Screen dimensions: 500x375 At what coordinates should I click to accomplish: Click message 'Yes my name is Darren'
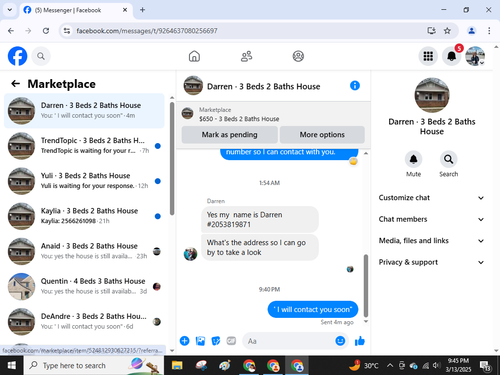coord(260,219)
